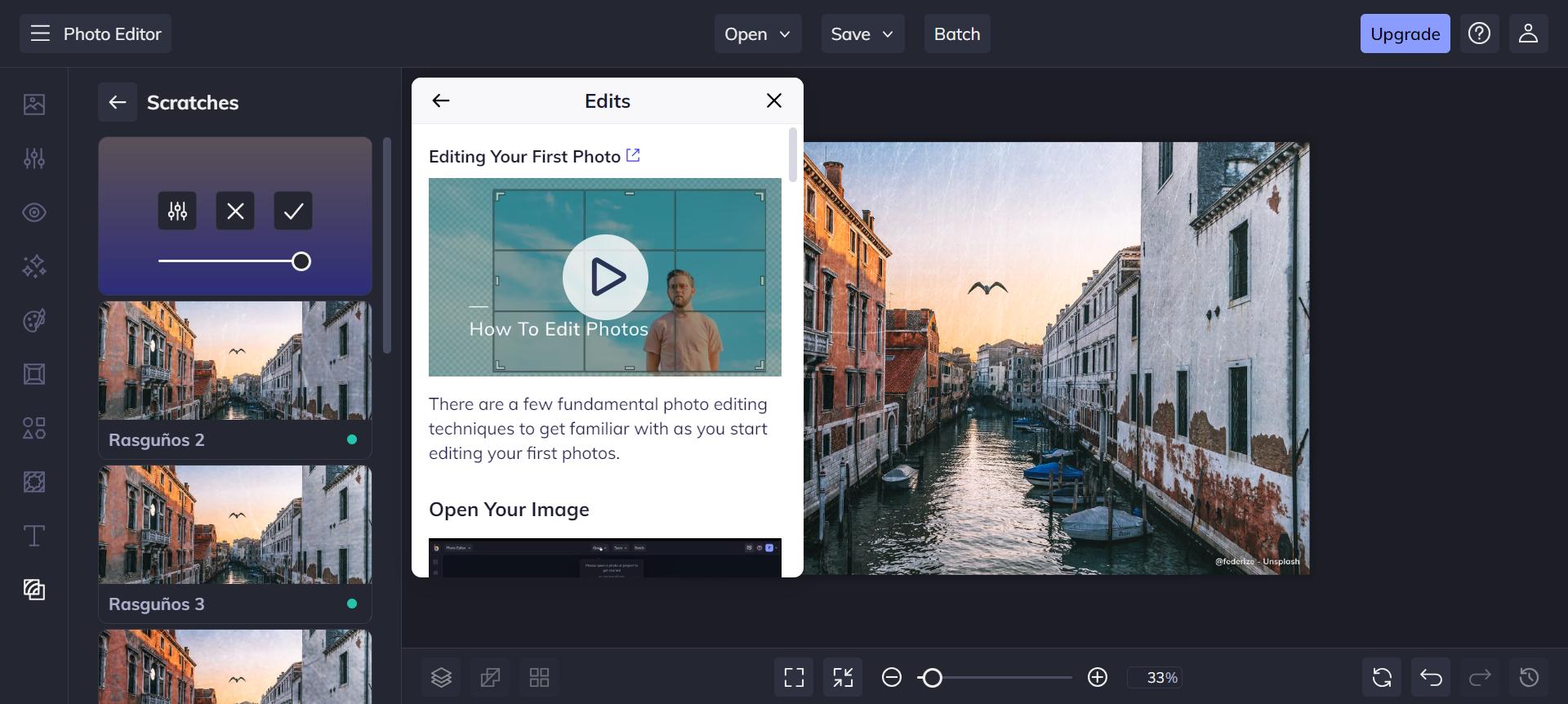This screenshot has width=1568, height=704.
Task: Expand the Save dropdown
Action: [x=862, y=33]
